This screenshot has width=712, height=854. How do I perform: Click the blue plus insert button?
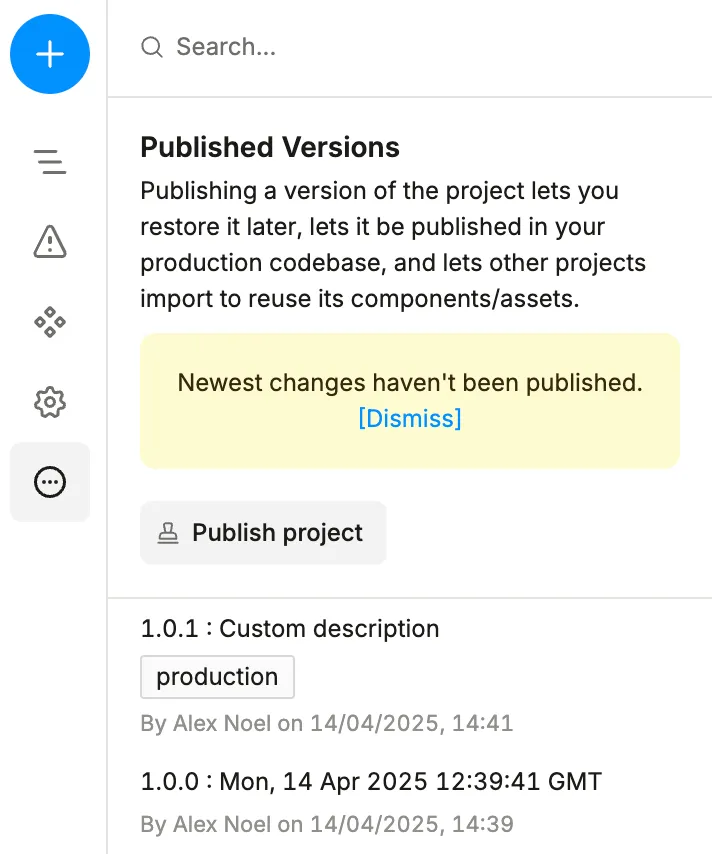(50, 54)
